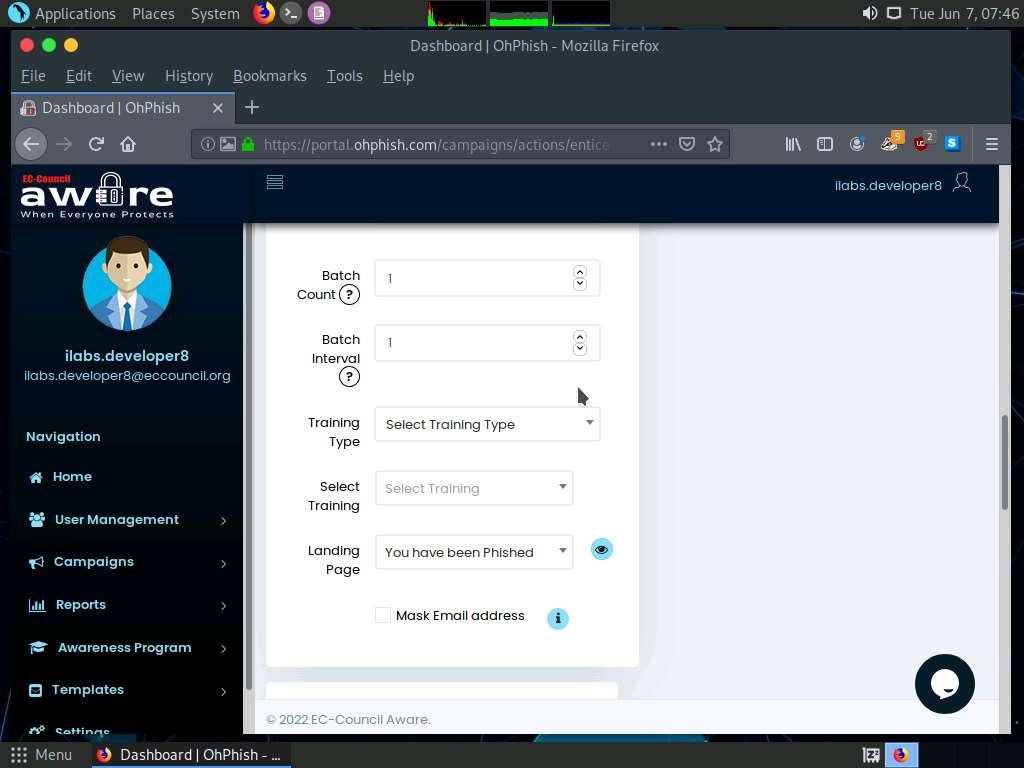Open the Edit menu
Viewport: 1024px width, 768px height.
pyautogui.click(x=78, y=76)
